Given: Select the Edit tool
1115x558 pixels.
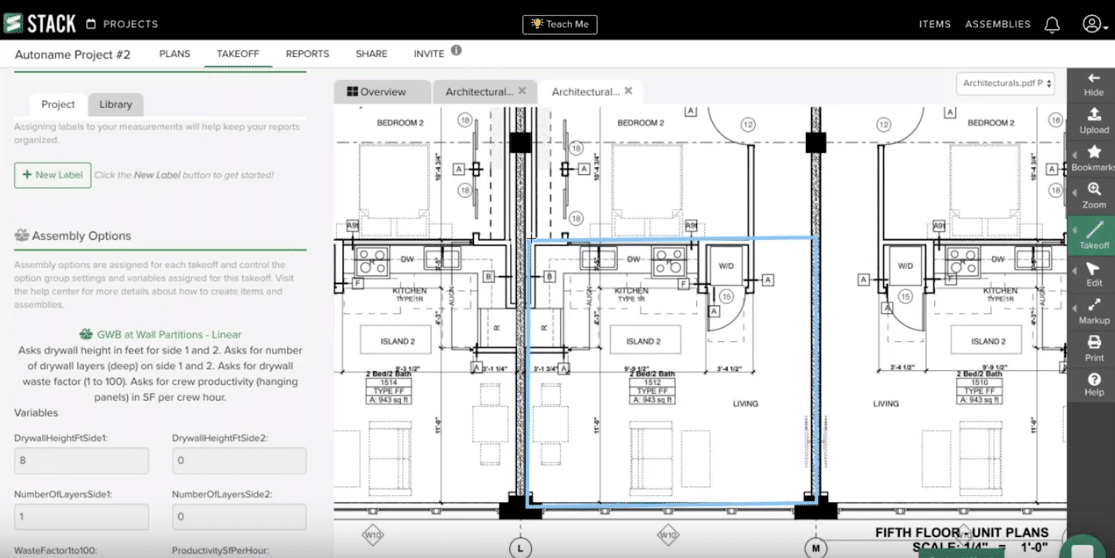Looking at the screenshot, I should point(1094,274).
